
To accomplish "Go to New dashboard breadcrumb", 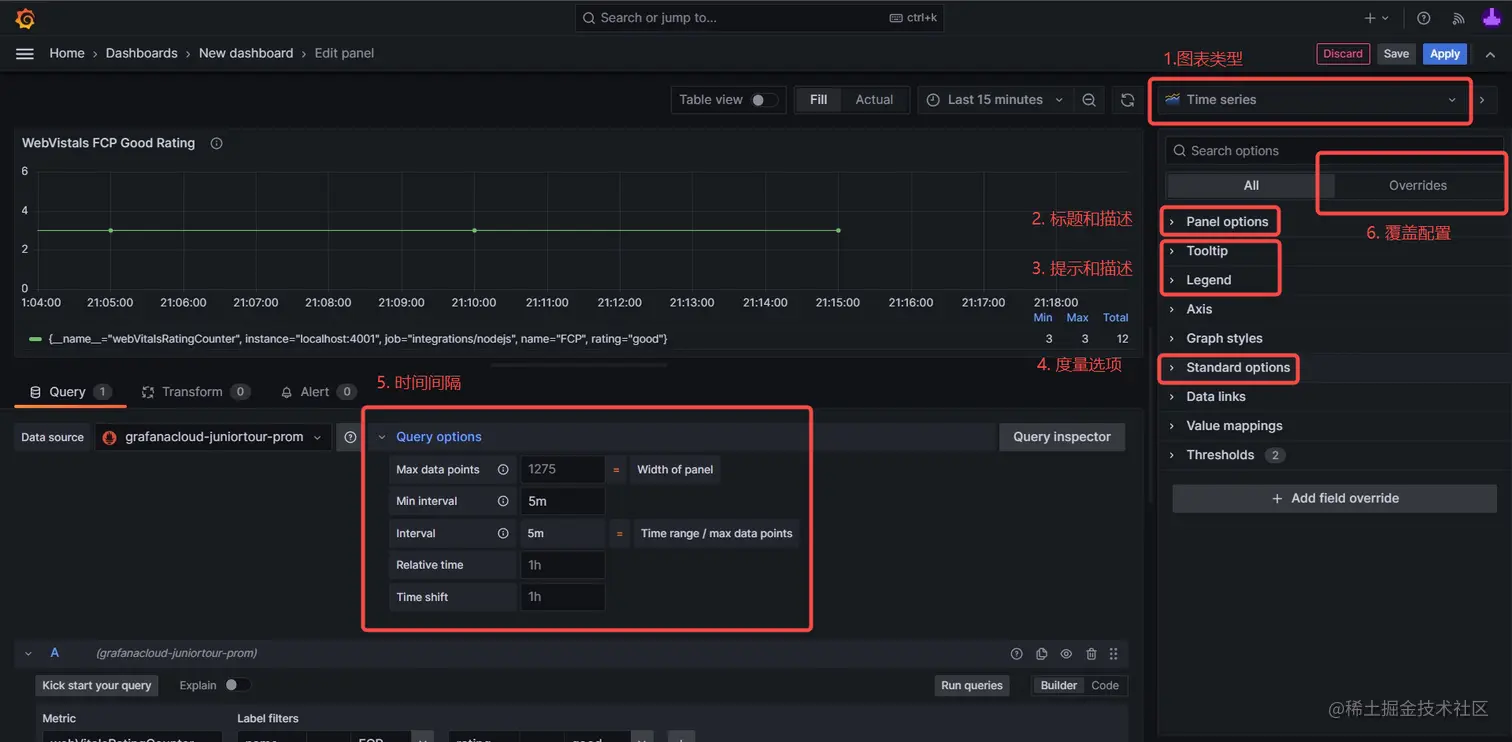I will [246, 54].
